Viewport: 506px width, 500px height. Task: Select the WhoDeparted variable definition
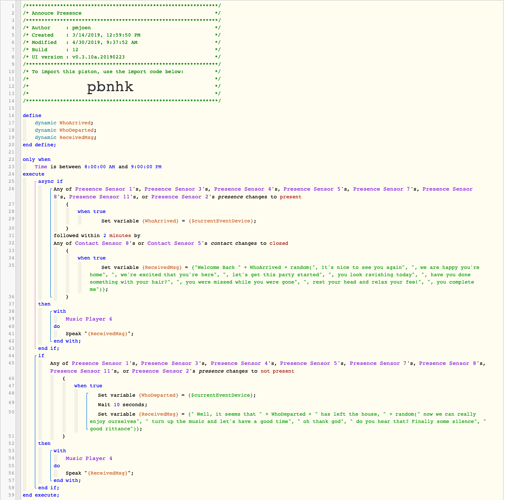(66, 130)
